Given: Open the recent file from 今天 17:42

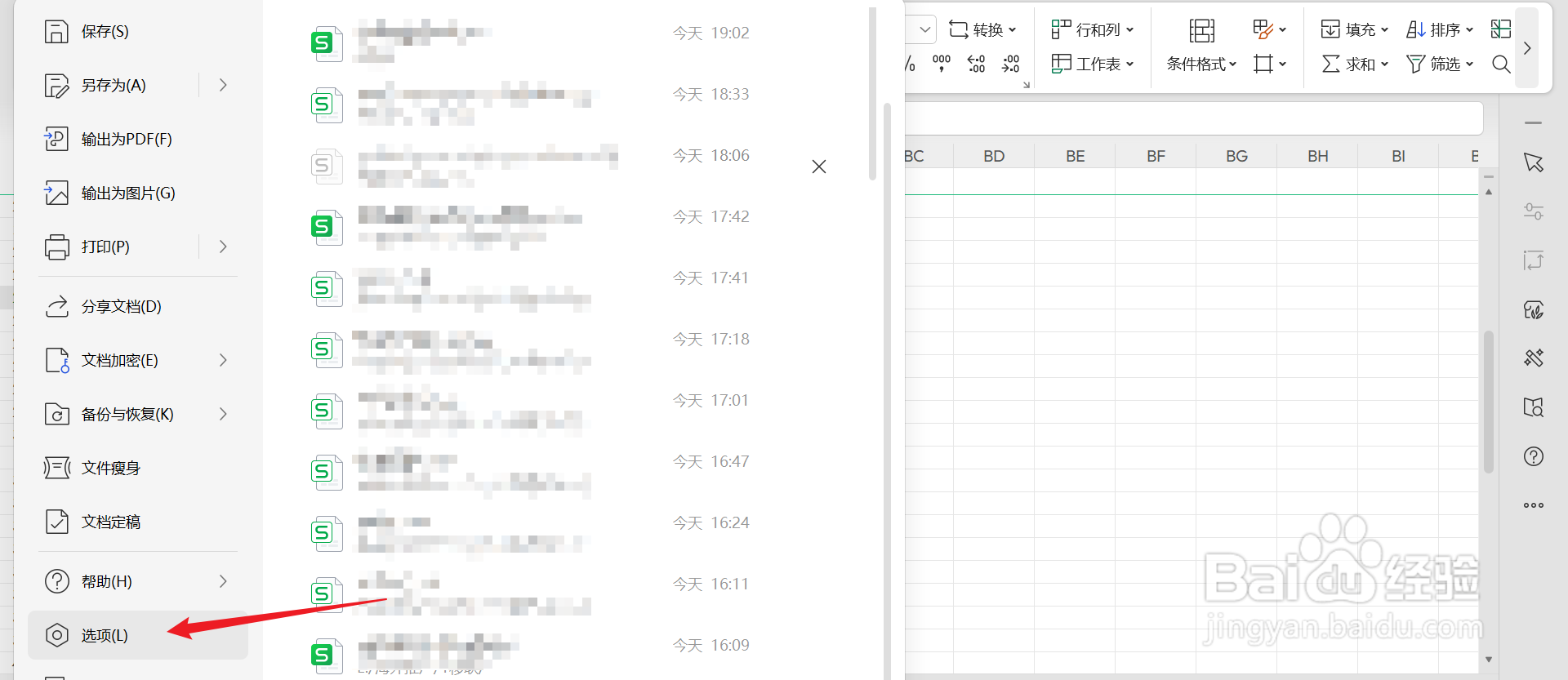Looking at the screenshot, I should [x=531, y=226].
